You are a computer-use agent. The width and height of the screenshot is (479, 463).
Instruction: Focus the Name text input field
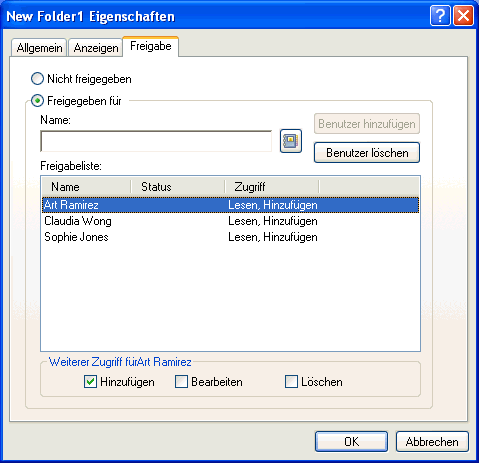coord(156,141)
